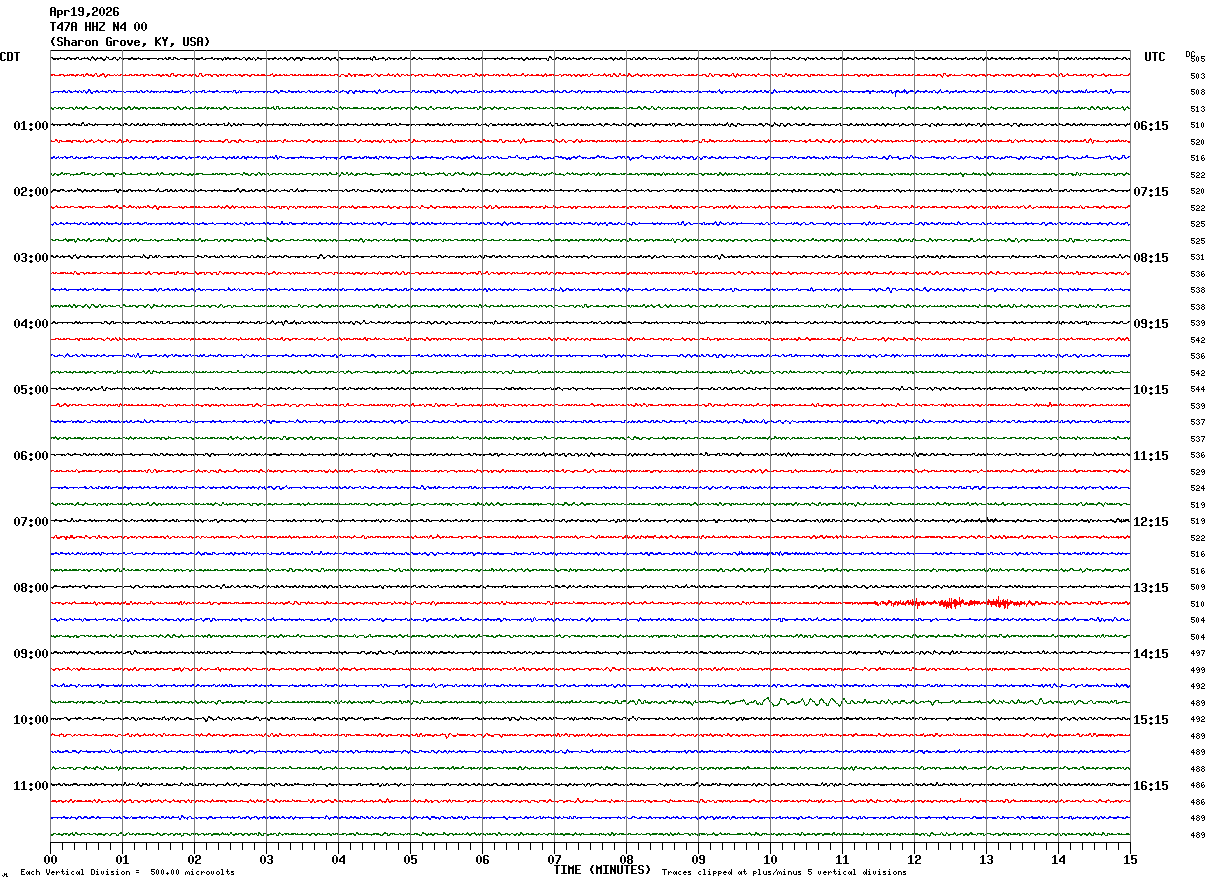This screenshot has height=886, width=1210.
Task: Select the 07 minute tick label
Action: tap(554, 859)
